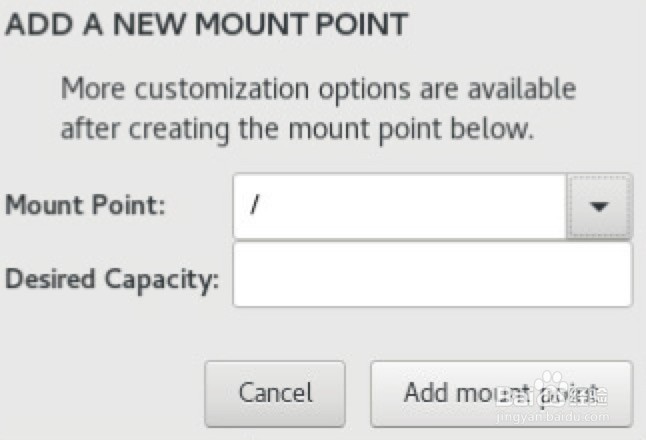Show mount point choices via combo box arrow
The image size is (646, 440).
pos(600,207)
